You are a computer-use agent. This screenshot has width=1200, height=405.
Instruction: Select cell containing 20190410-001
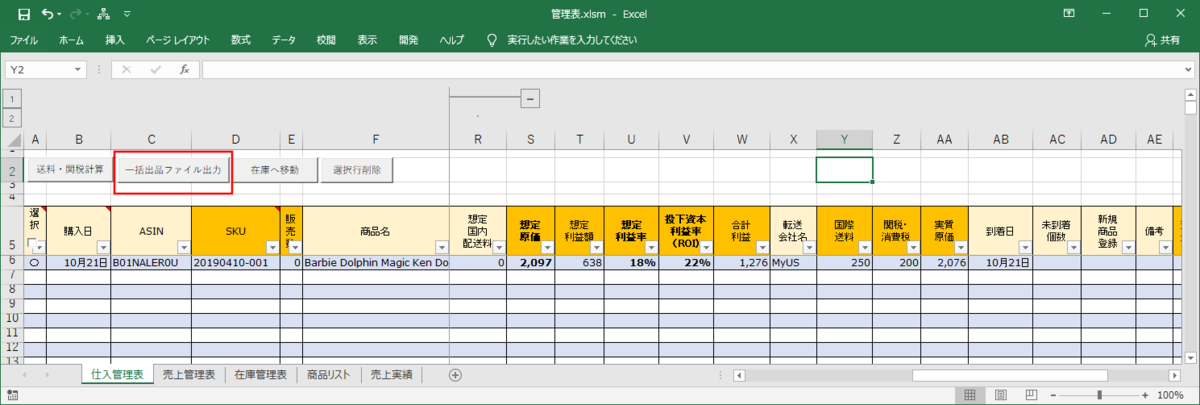(x=236, y=263)
